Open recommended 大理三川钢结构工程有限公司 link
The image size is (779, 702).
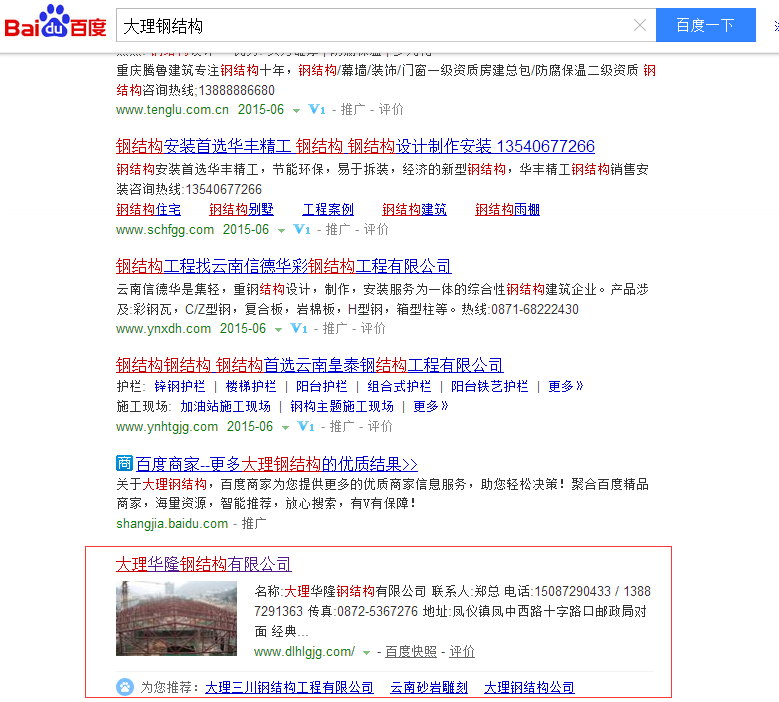[289, 687]
